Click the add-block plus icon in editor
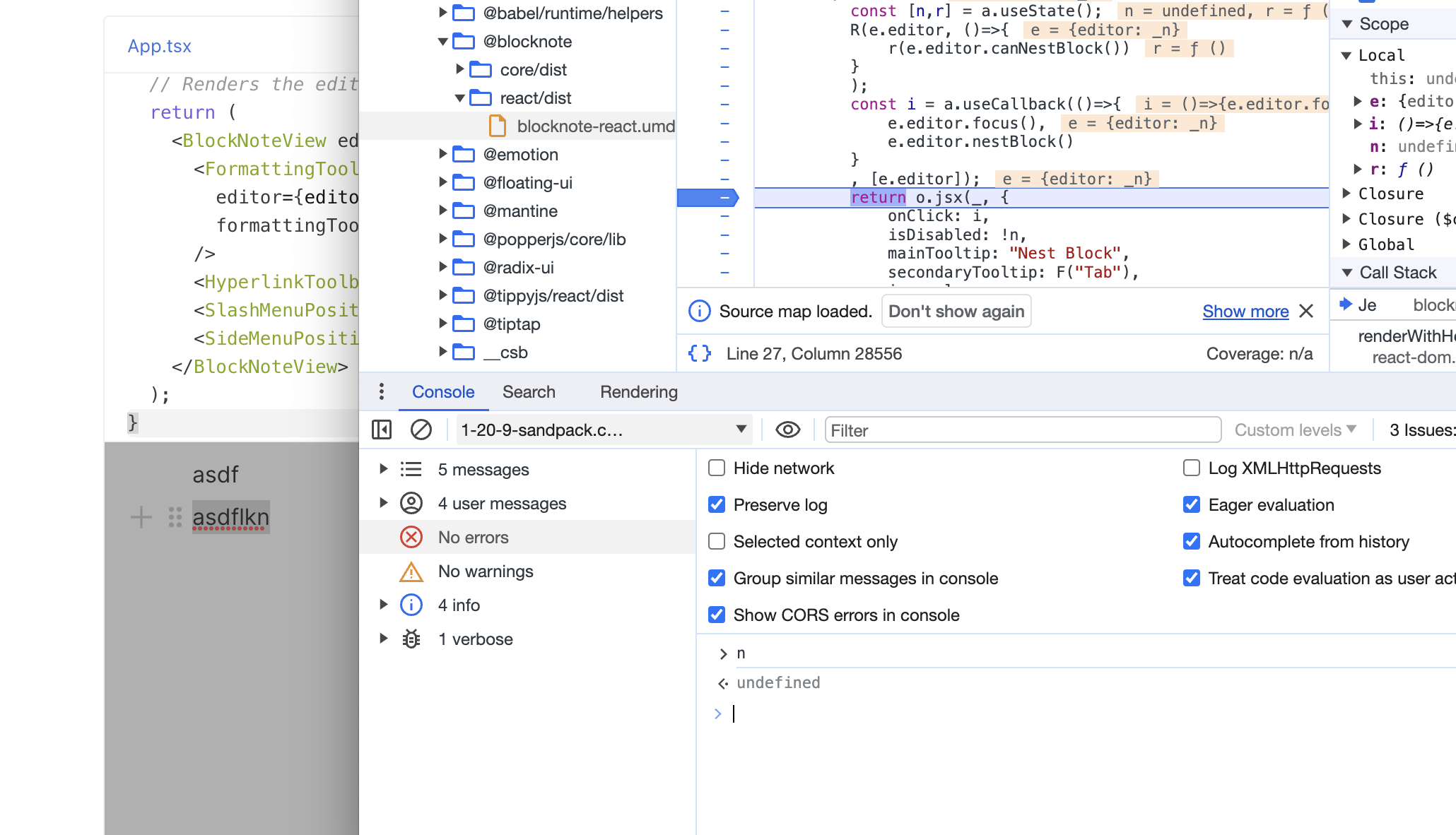Image resolution: width=1456 pixels, height=835 pixels. pos(141,516)
